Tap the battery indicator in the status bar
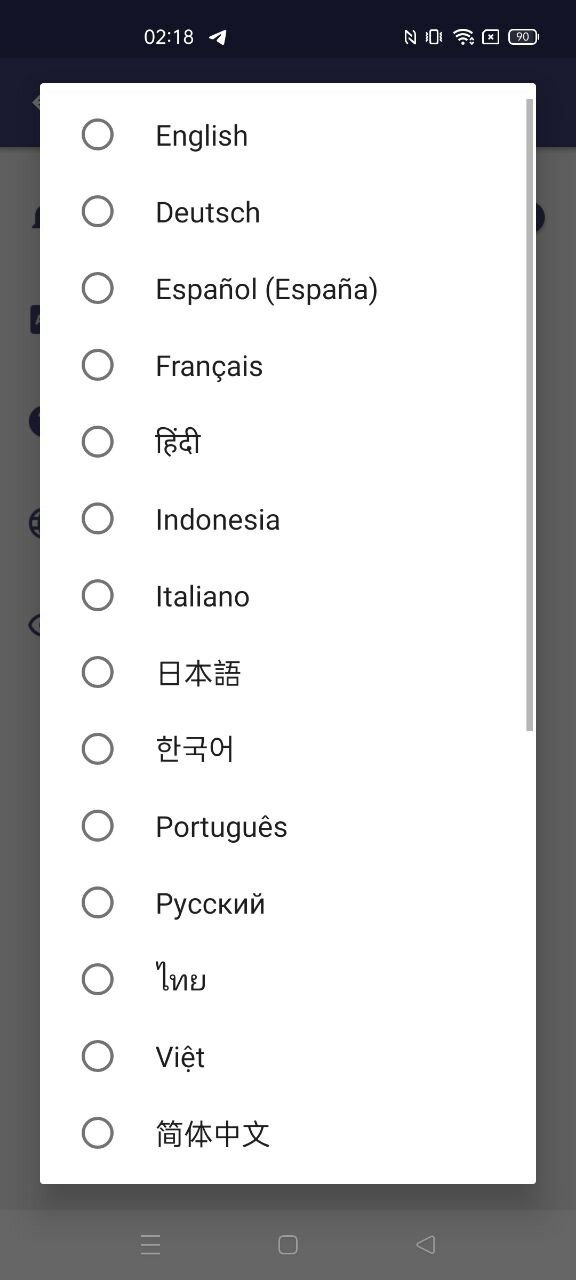Image resolution: width=576 pixels, height=1280 pixels. (x=523, y=37)
